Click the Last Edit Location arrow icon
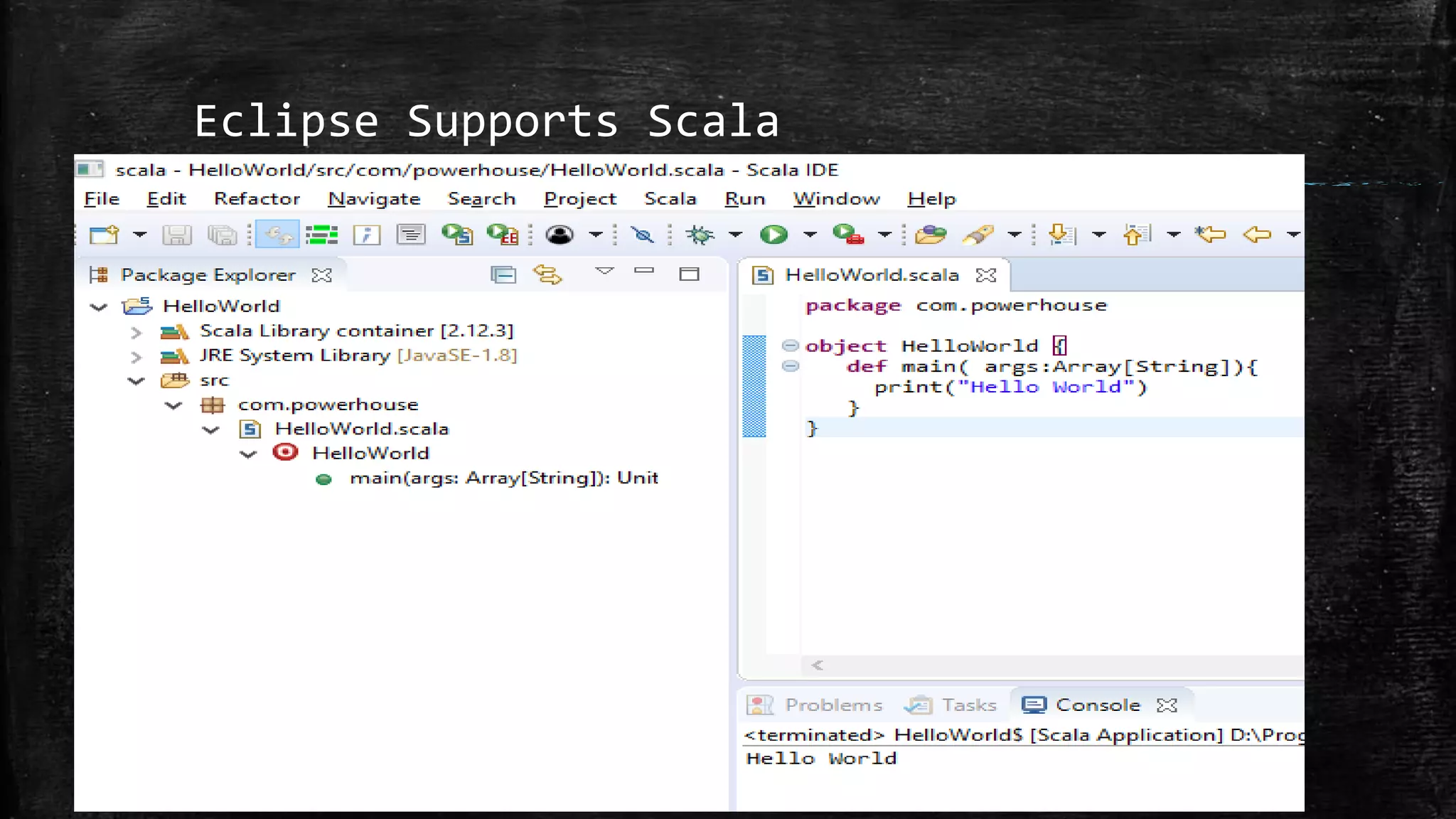The height and width of the screenshot is (819, 1456). [1211, 234]
